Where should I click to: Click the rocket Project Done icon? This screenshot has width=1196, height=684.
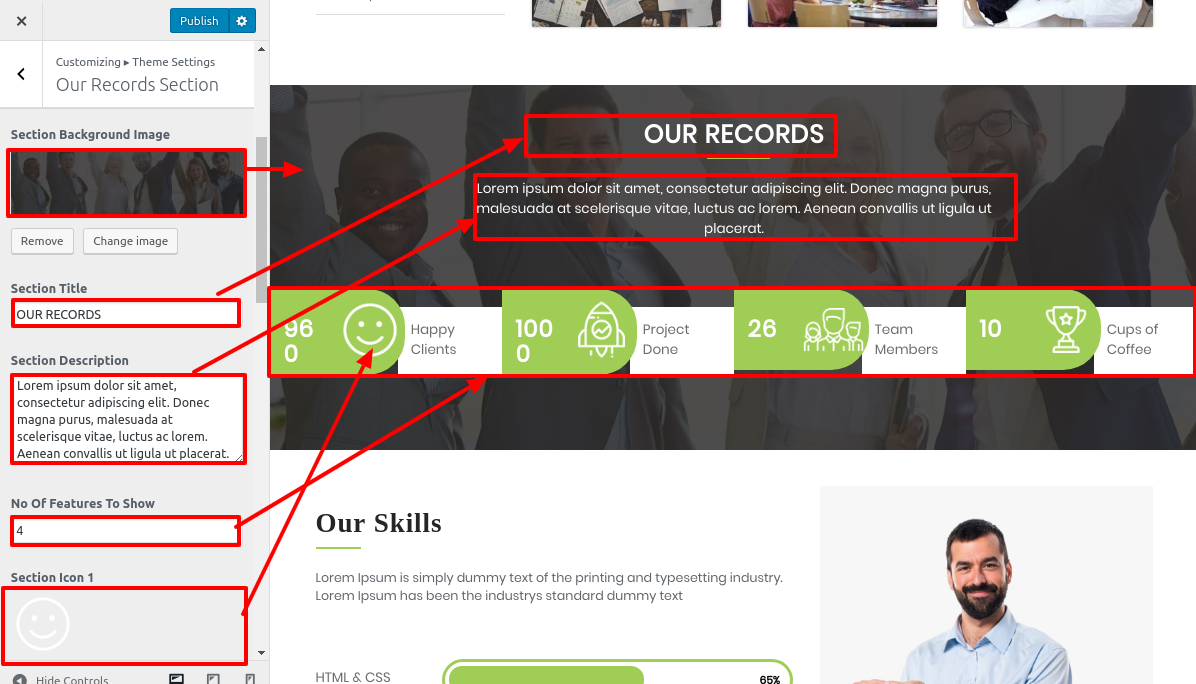point(601,330)
